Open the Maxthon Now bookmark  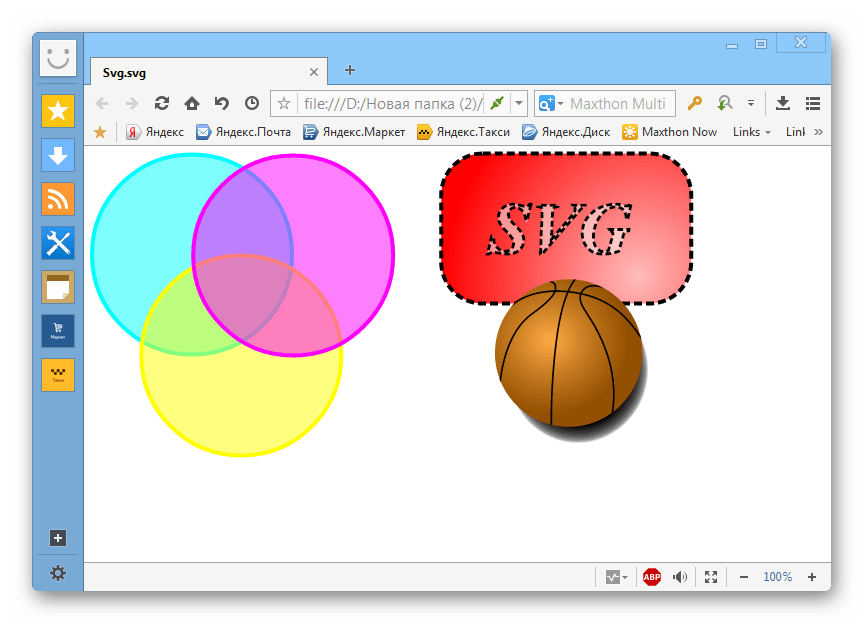point(669,132)
